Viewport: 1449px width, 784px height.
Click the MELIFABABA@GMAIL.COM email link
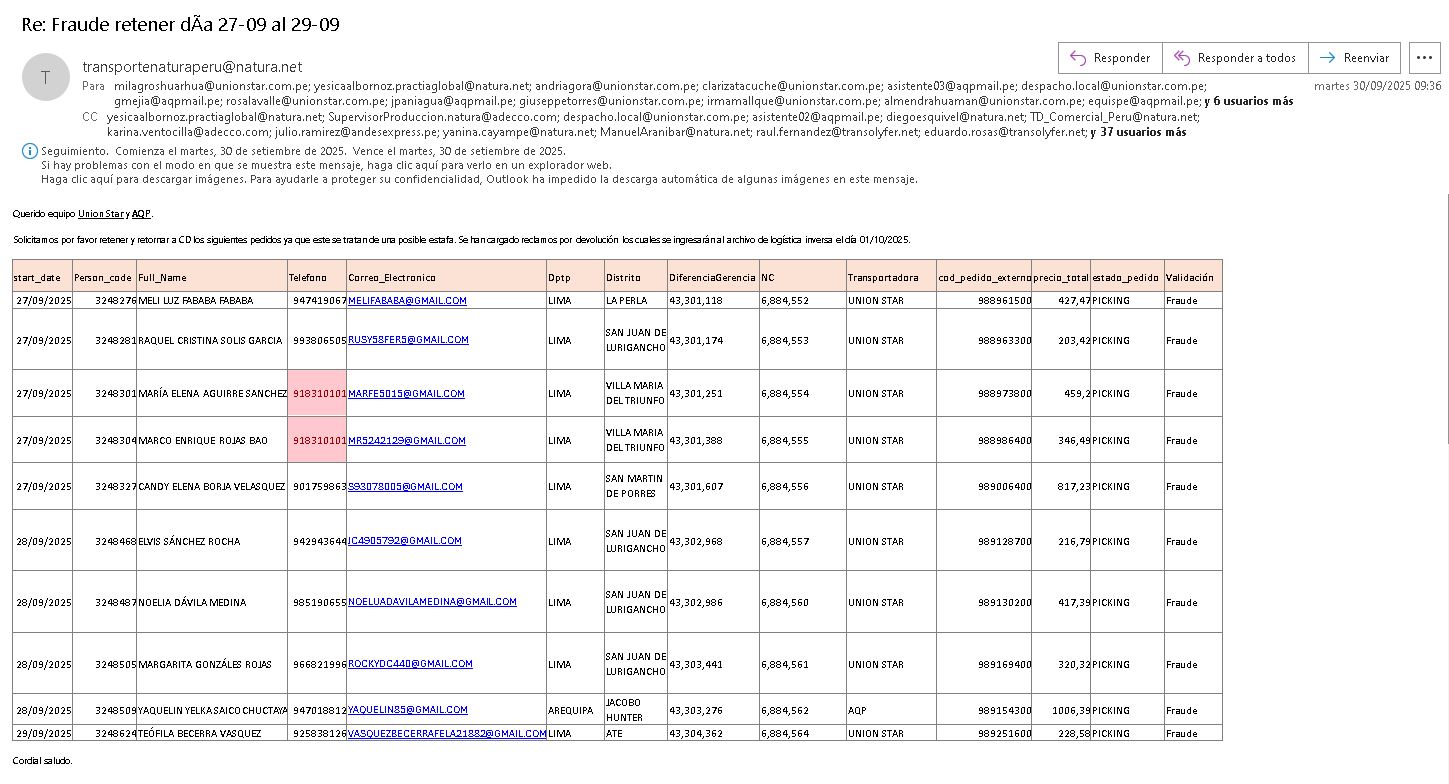(407, 300)
